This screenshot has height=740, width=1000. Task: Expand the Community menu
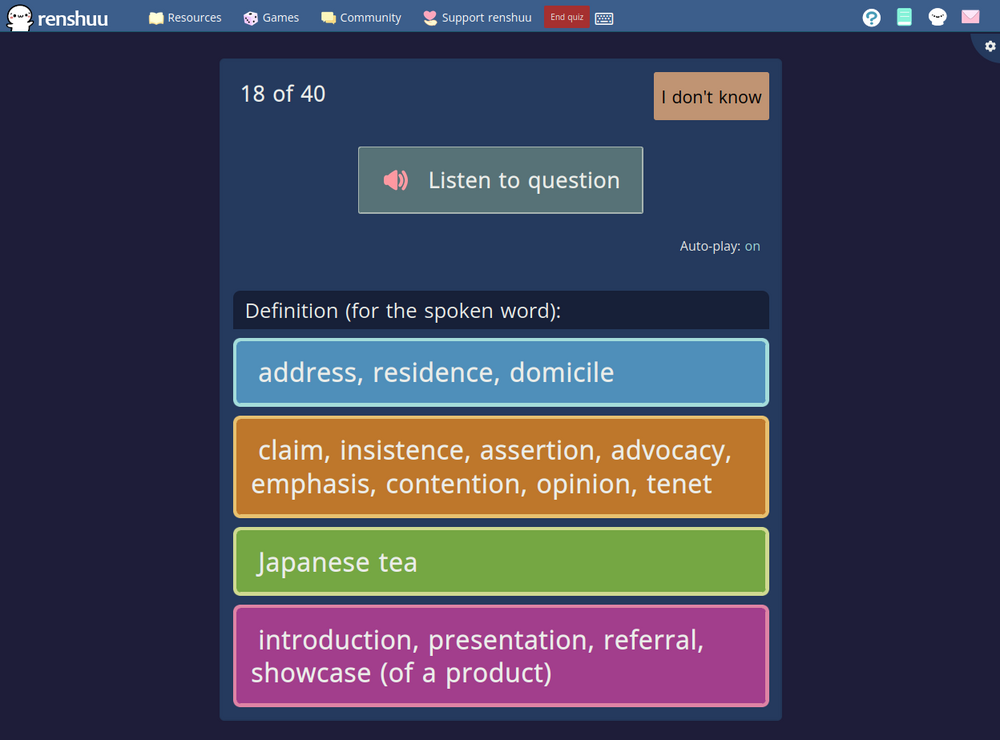(x=361, y=18)
